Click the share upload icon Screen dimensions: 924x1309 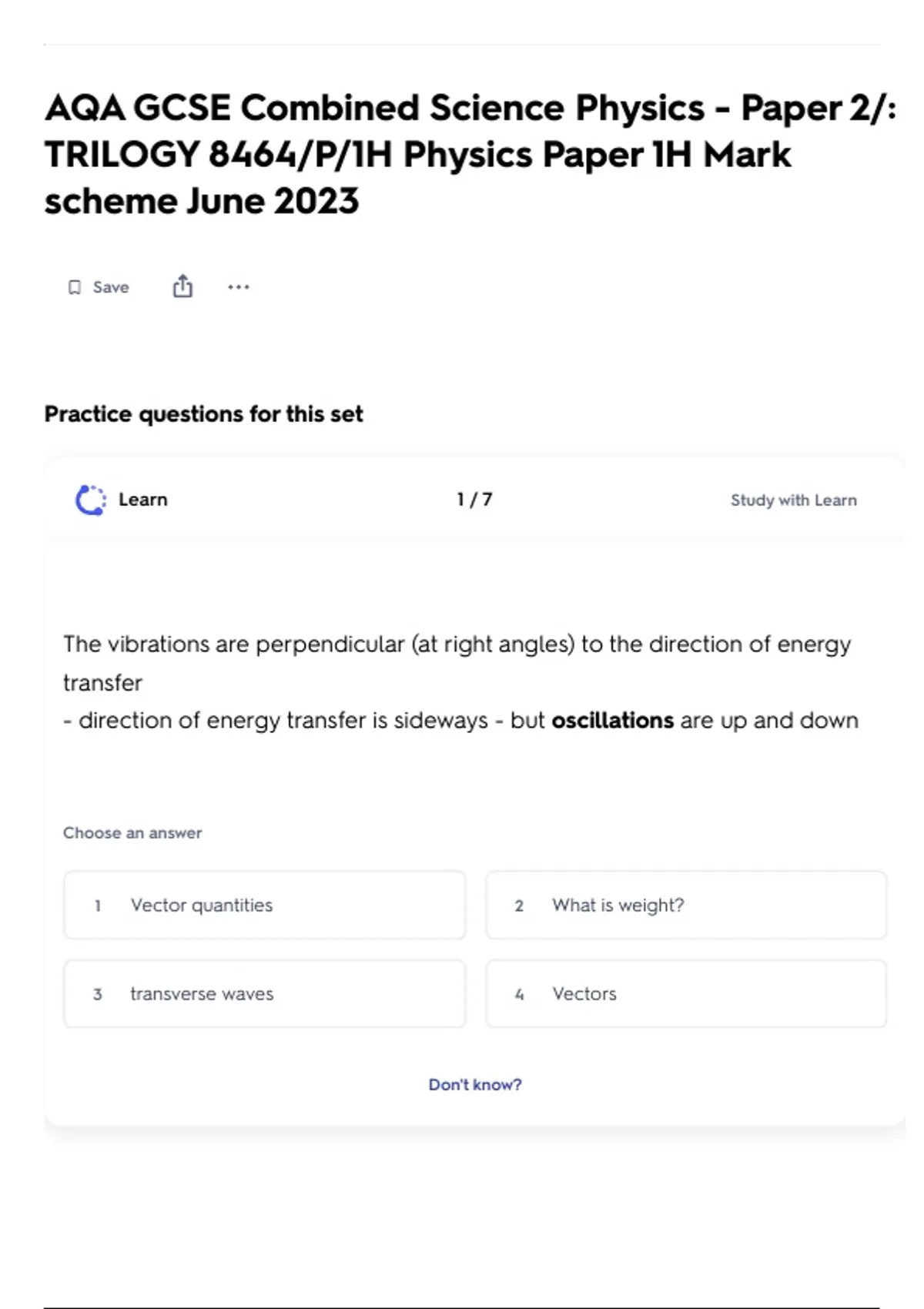pyautogui.click(x=182, y=286)
